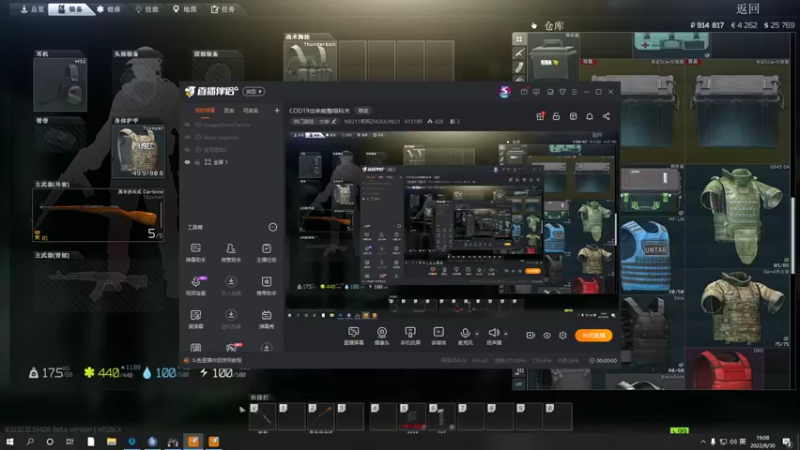Expand microphone options arrow

click(x=477, y=334)
